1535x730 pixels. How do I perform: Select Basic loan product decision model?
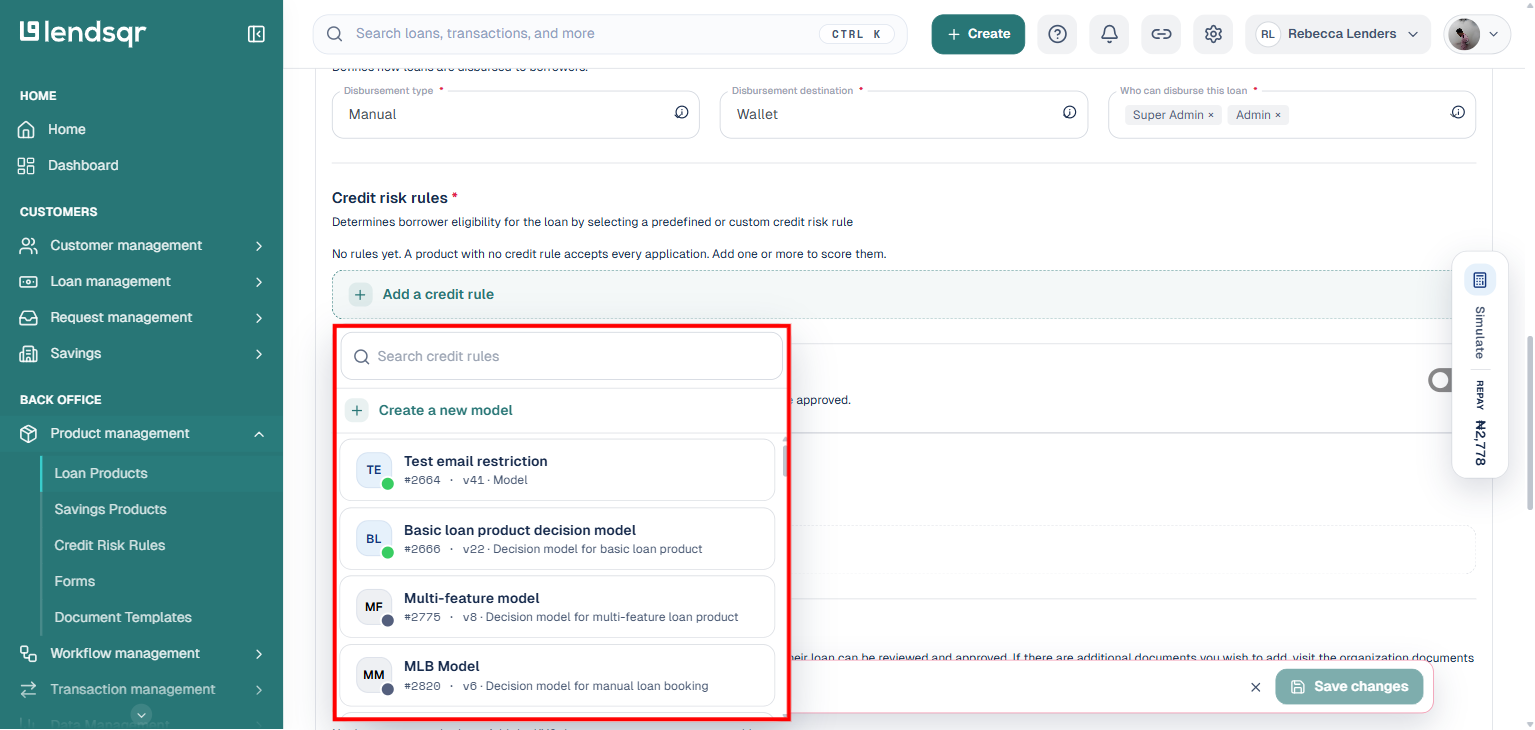coord(557,539)
